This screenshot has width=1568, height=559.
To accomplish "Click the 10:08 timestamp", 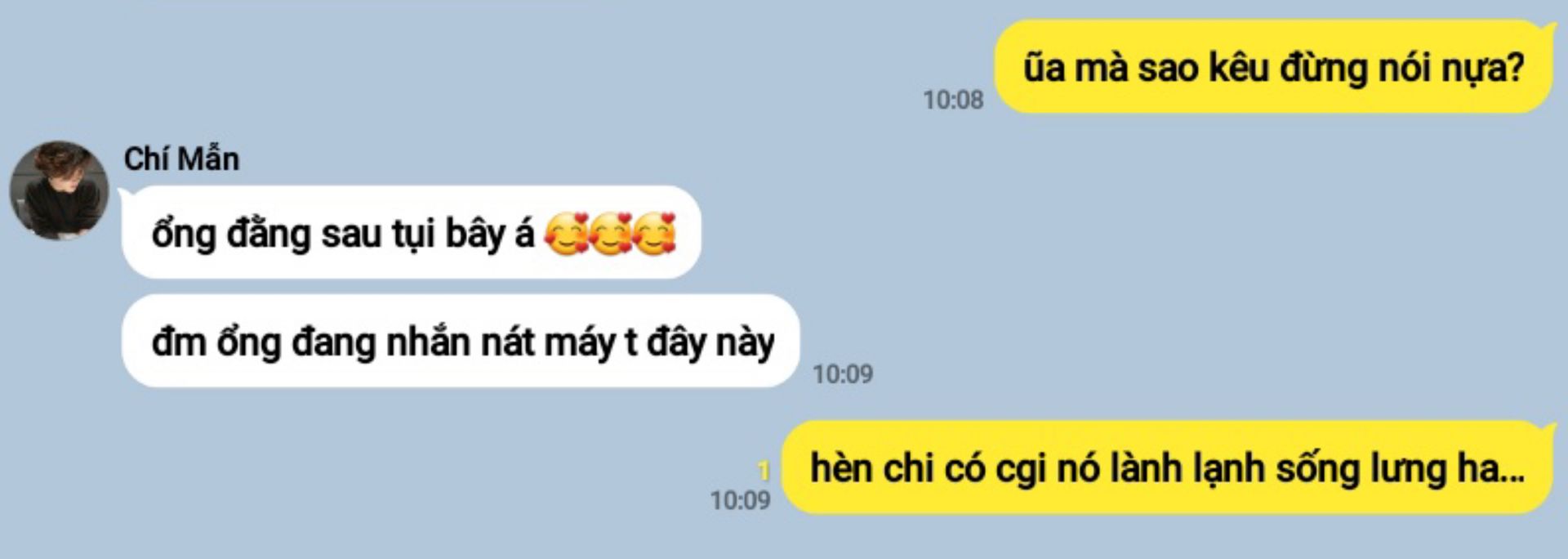I will click(953, 100).
